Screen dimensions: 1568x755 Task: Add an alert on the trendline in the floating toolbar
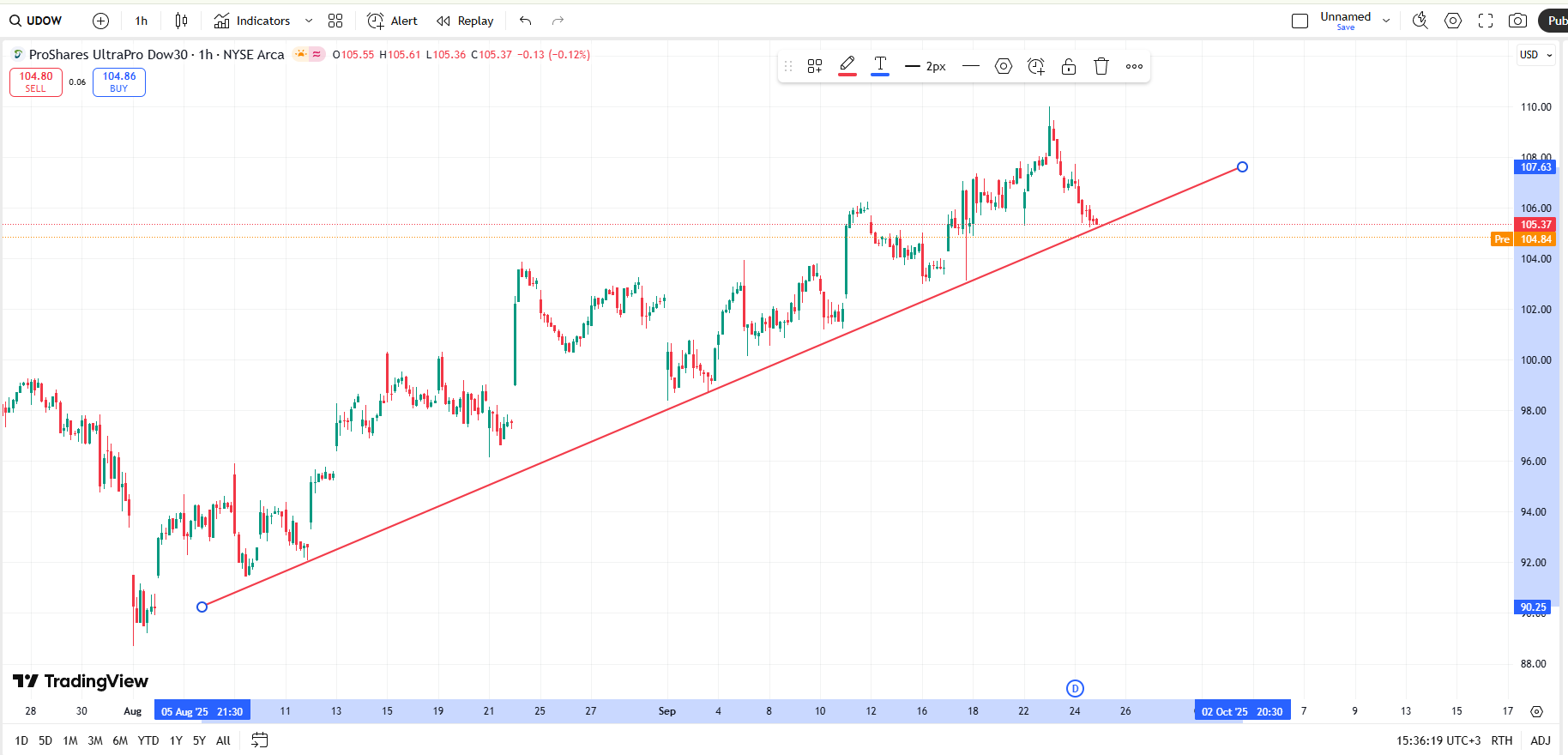(x=1036, y=66)
